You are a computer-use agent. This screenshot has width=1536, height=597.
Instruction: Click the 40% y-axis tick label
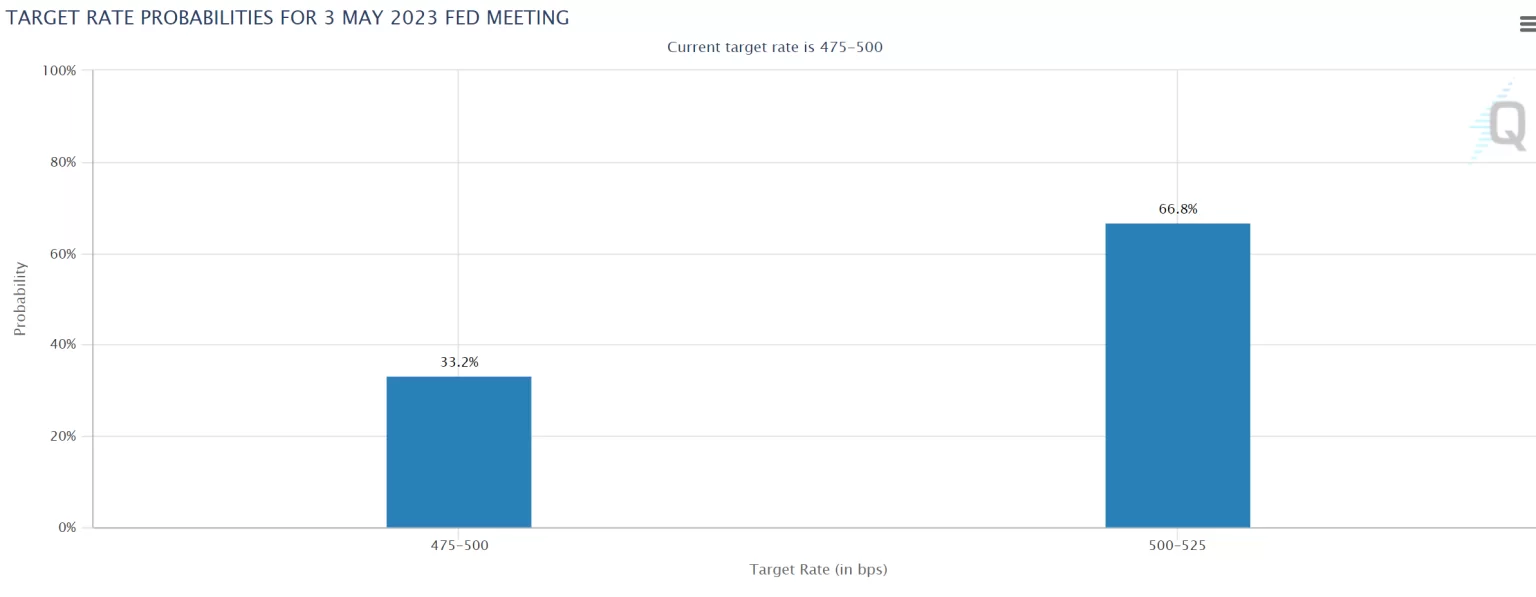[62, 345]
